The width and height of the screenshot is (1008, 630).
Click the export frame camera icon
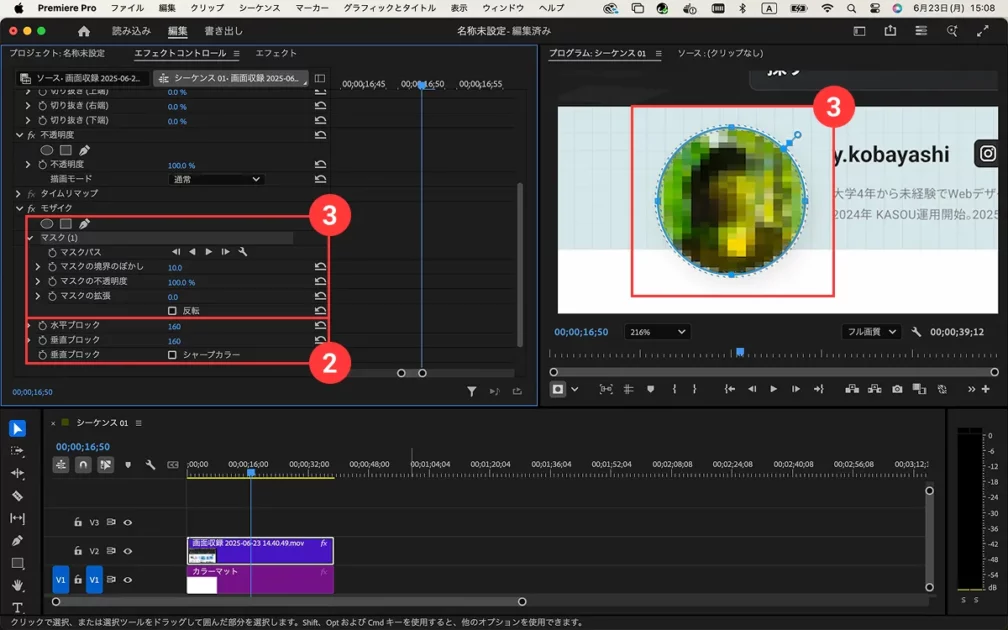click(x=897, y=389)
